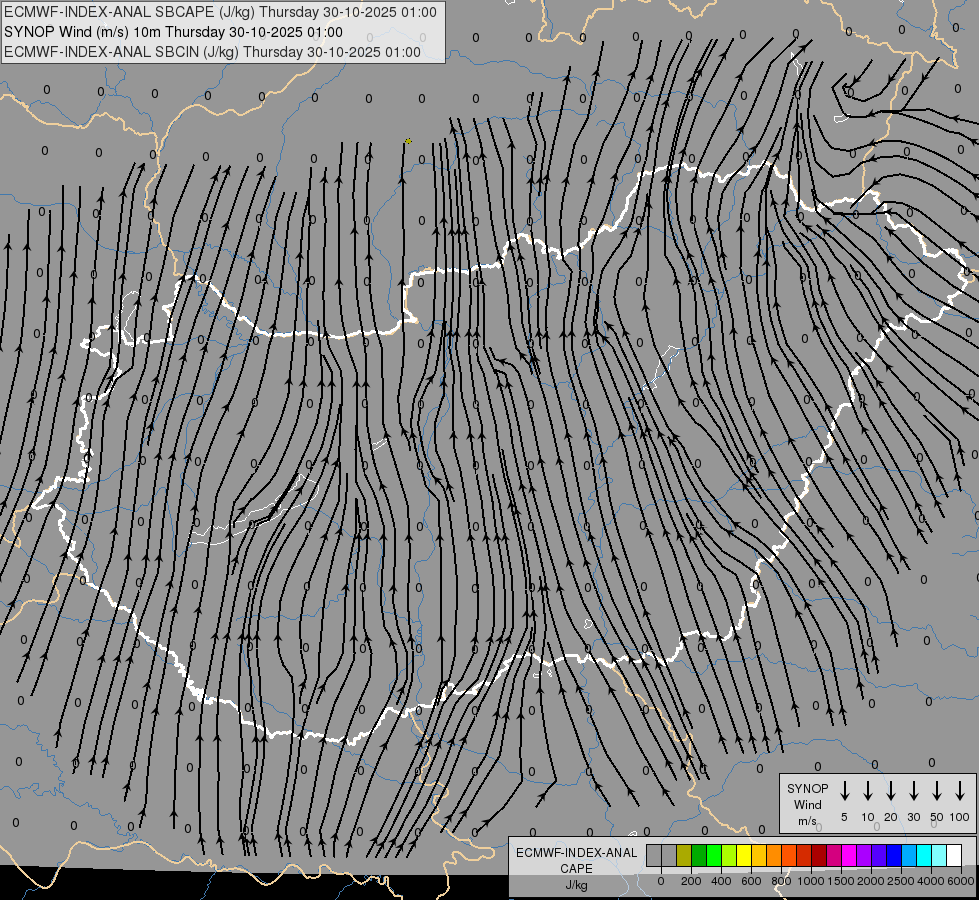This screenshot has height=900, width=979.
Task: Select the wind arrow above 10 m/s
Action: click(867, 791)
